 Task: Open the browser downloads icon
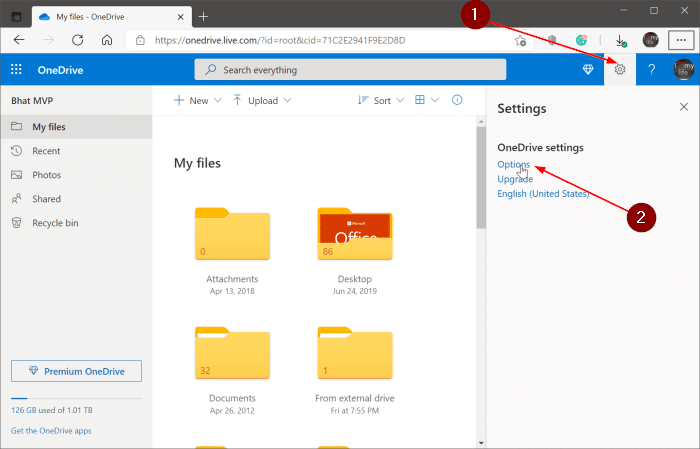click(x=621, y=41)
